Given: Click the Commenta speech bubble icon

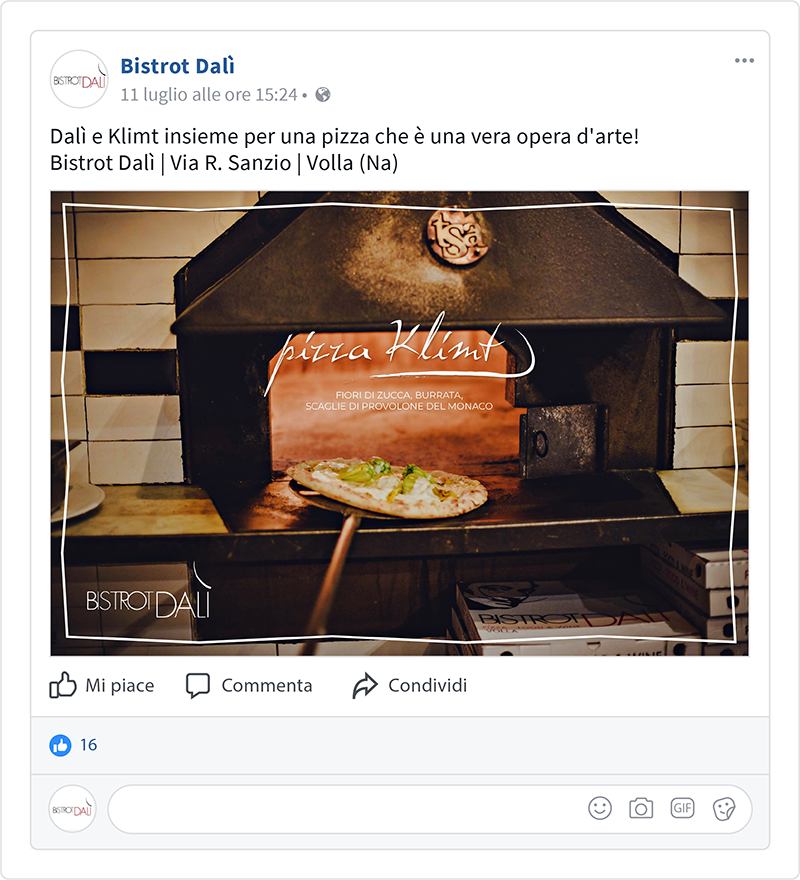Looking at the screenshot, I should (x=198, y=686).
